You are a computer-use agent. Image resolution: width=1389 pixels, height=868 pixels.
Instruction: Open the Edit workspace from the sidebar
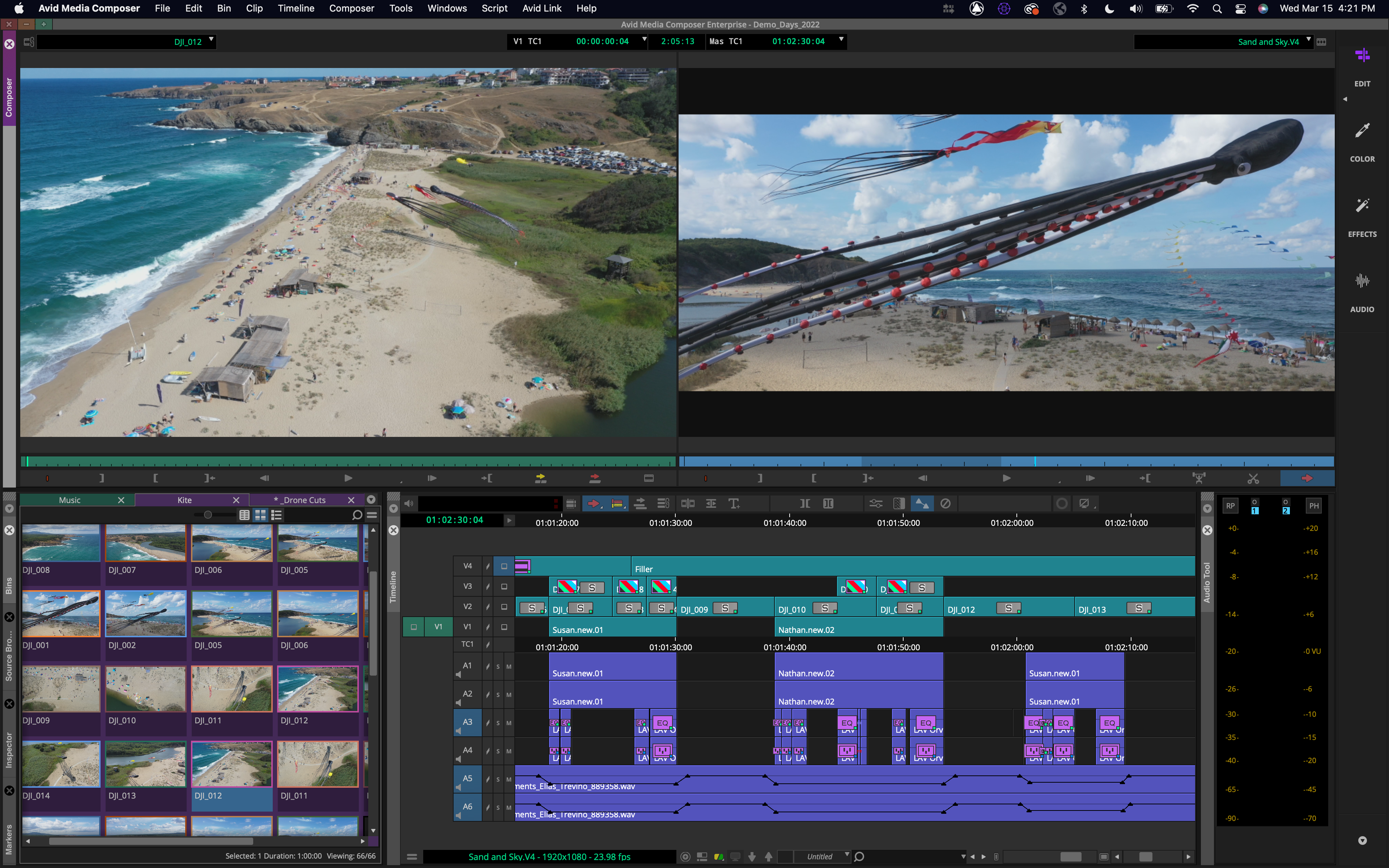point(1362,67)
